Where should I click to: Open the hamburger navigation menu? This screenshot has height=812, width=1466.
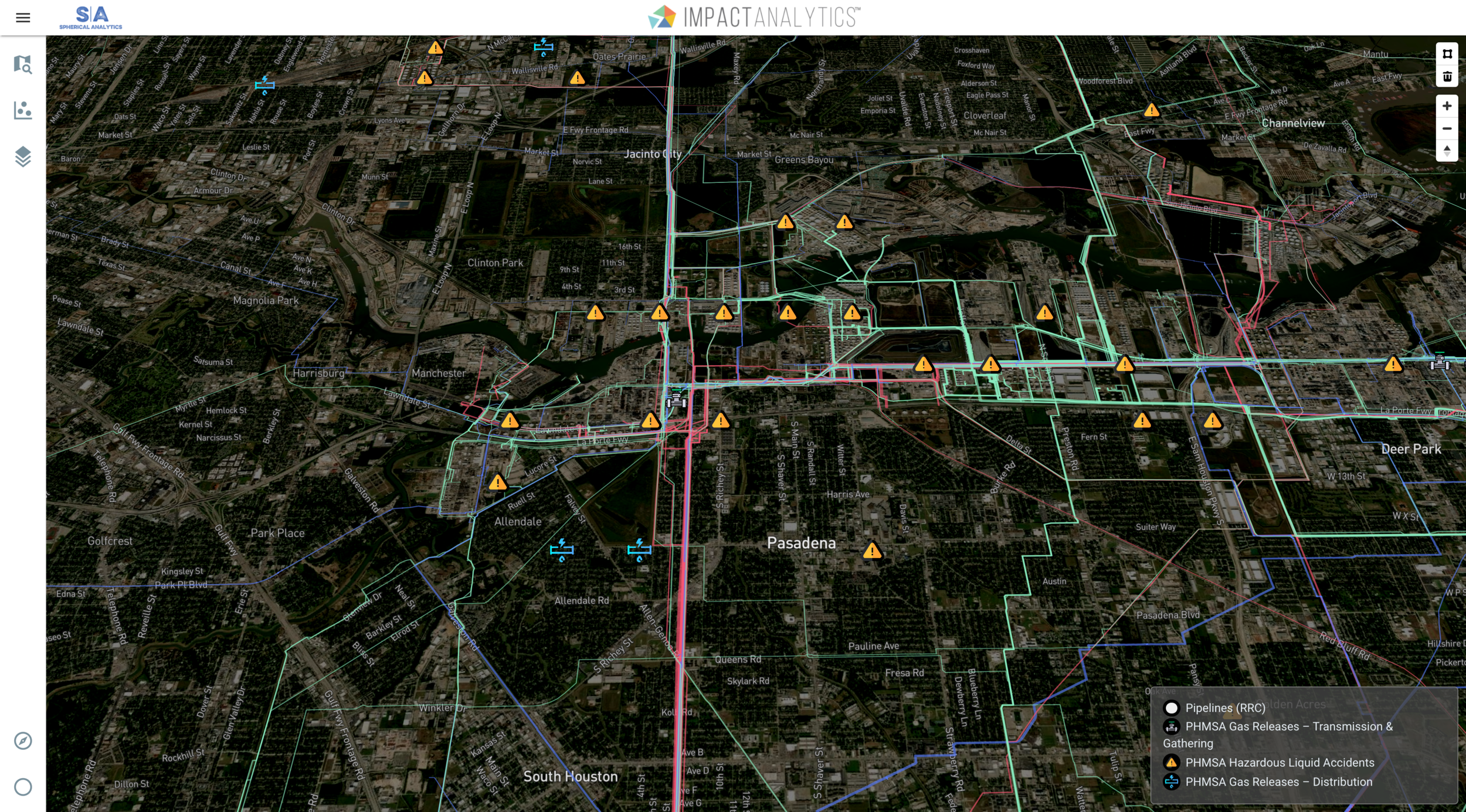click(x=23, y=18)
